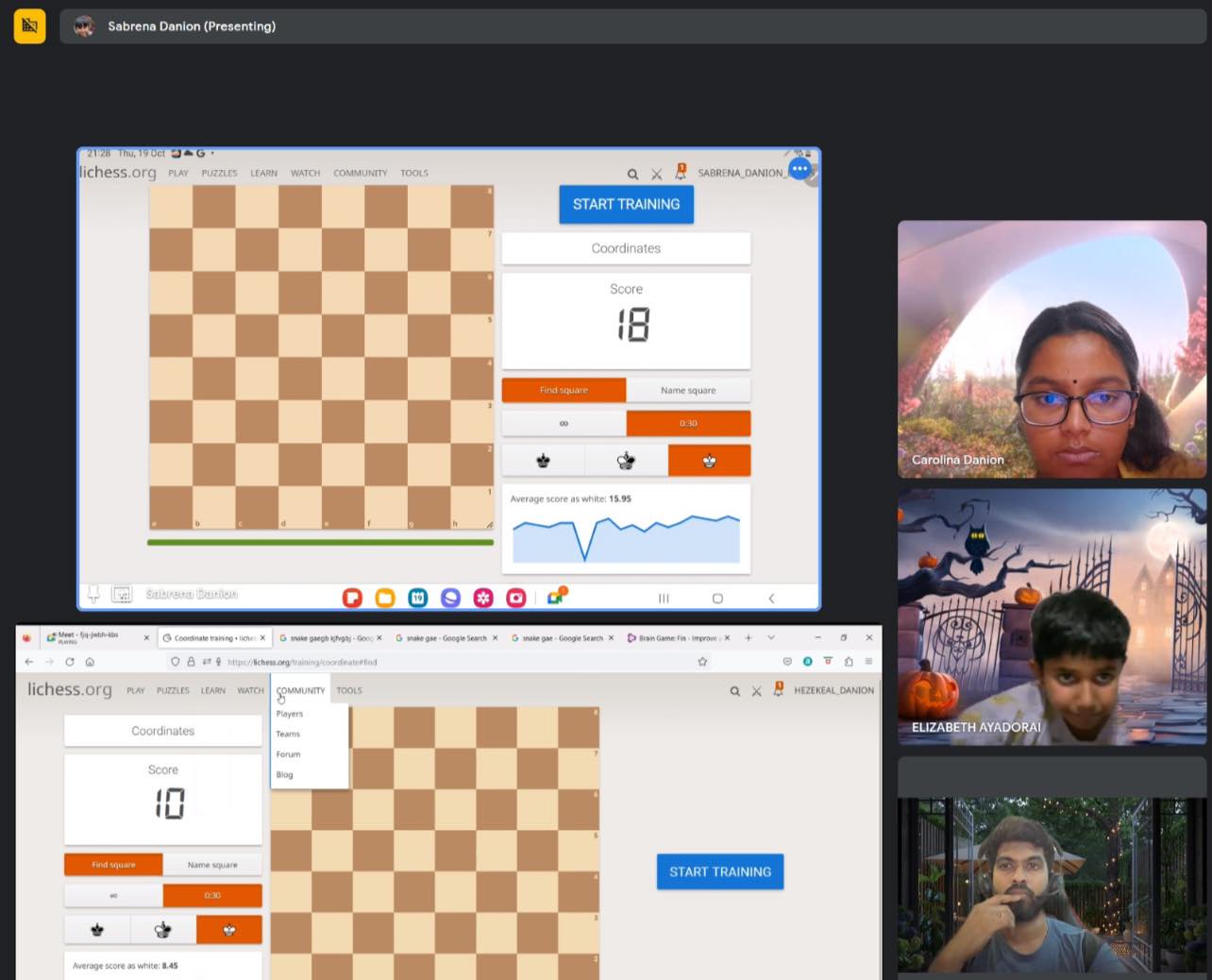Click ELIZABETH AYADORAI video tile

1052,617
